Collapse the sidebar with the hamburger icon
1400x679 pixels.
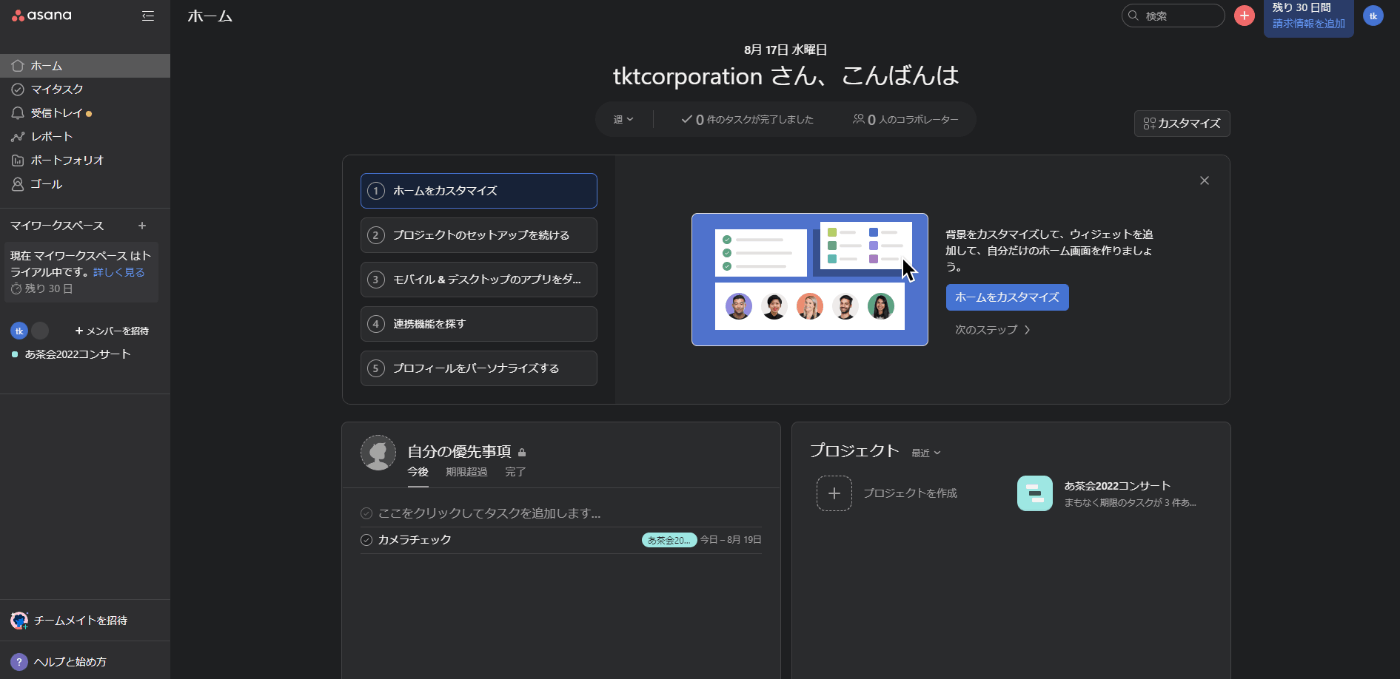(148, 16)
